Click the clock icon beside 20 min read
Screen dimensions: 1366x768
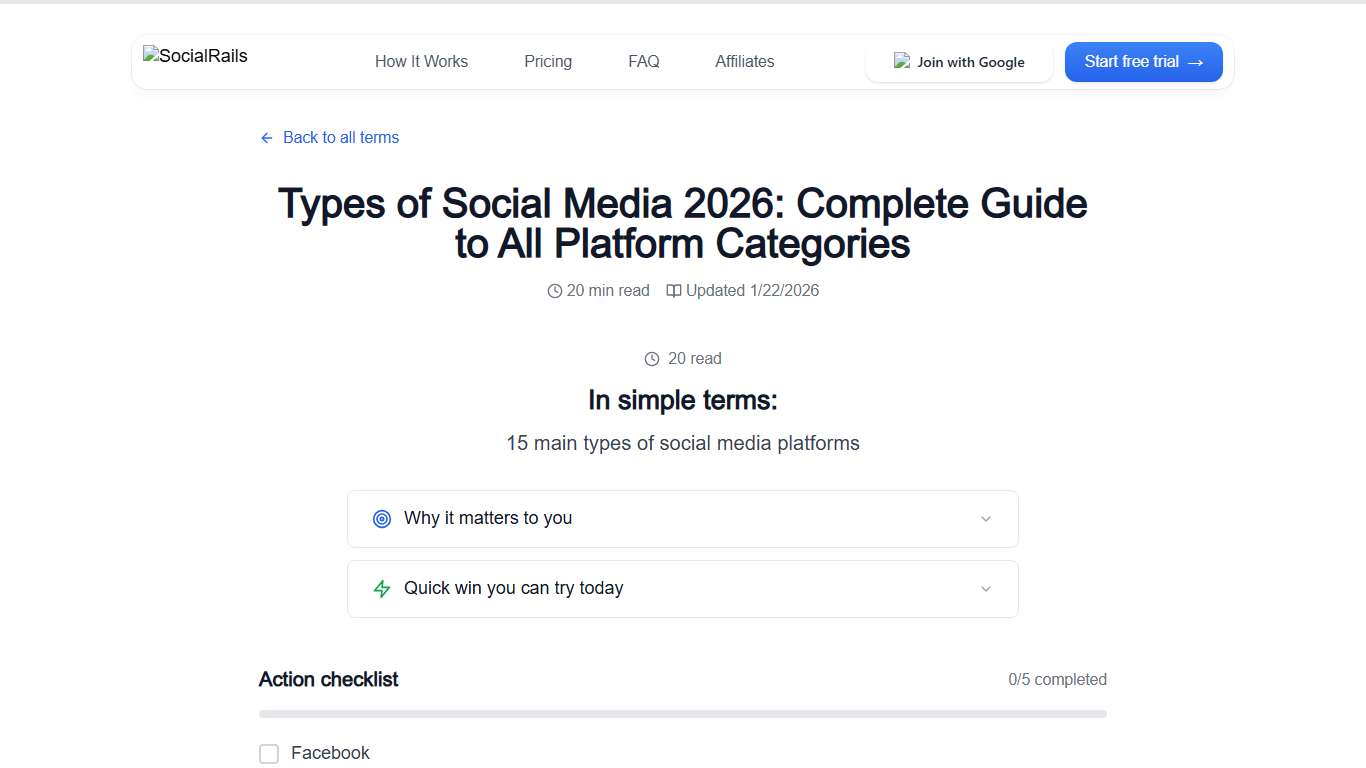coord(554,290)
